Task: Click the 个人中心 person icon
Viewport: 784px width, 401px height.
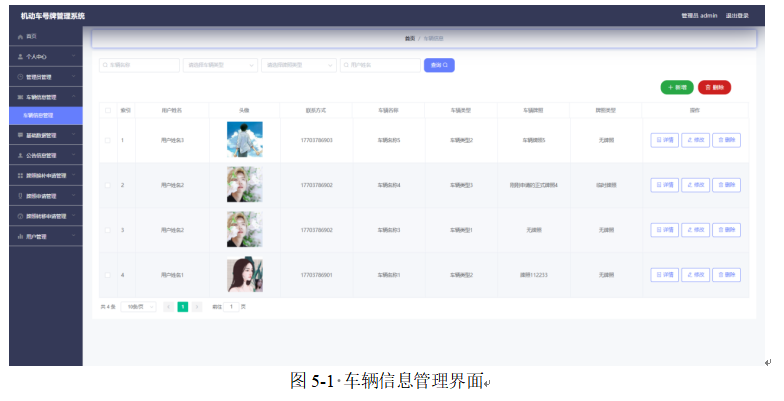Action: 20,57
